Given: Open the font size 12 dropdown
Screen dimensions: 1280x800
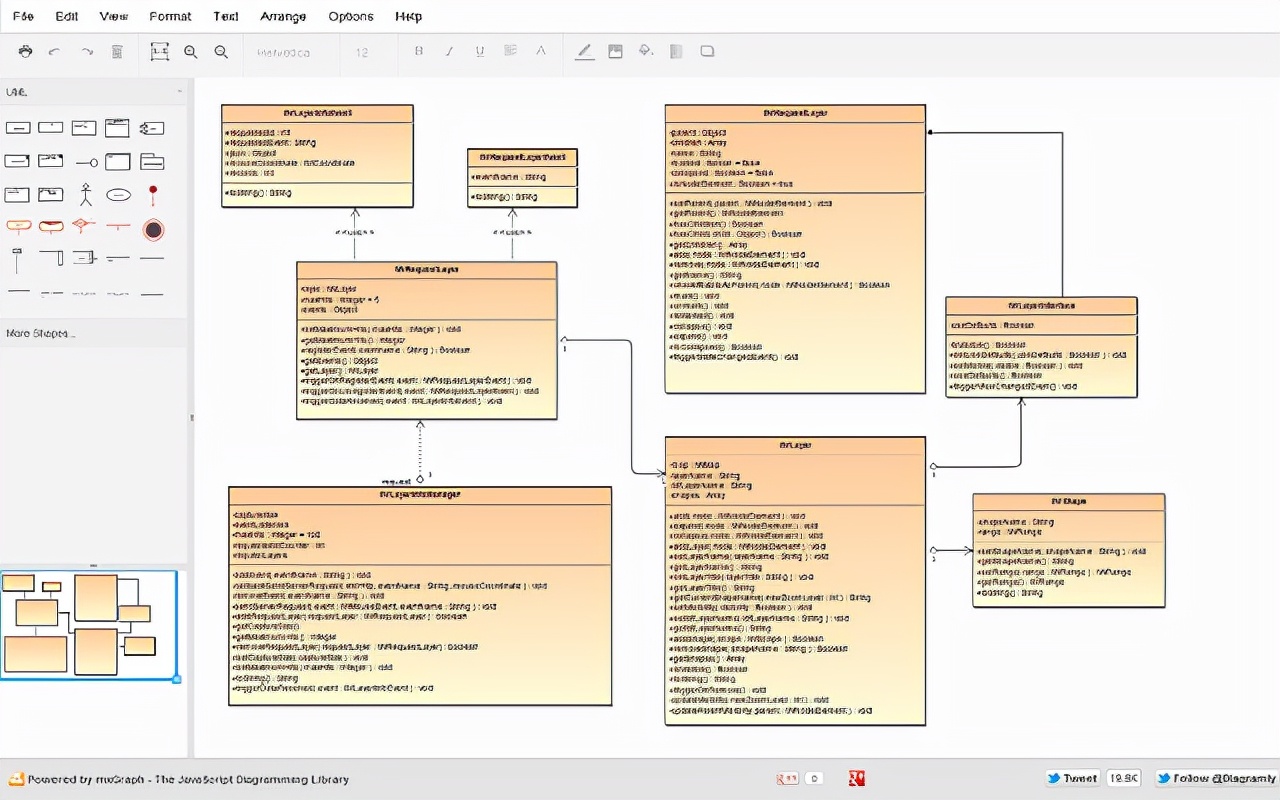Looking at the screenshot, I should (x=363, y=53).
